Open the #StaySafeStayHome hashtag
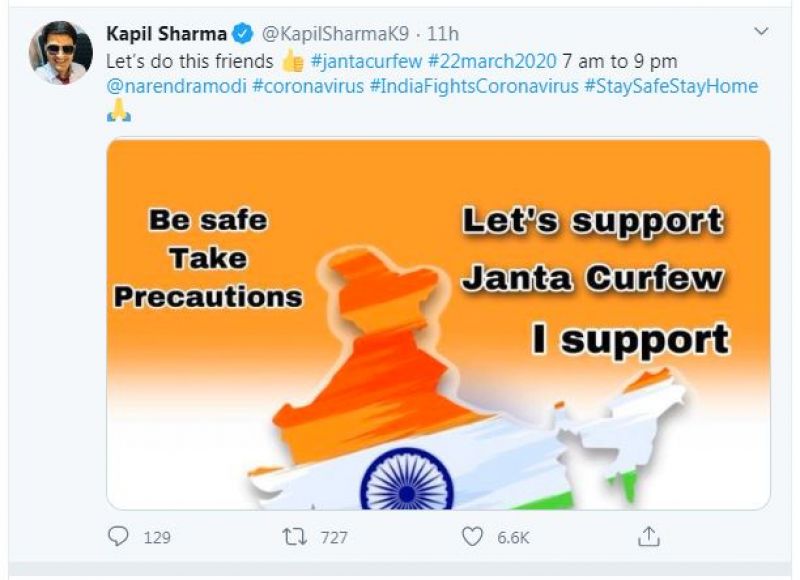The height and width of the screenshot is (580, 800). tap(670, 86)
